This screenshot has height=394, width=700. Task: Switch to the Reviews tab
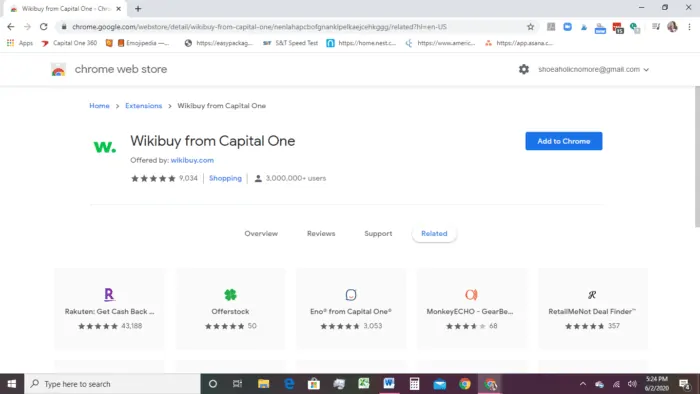click(x=321, y=233)
